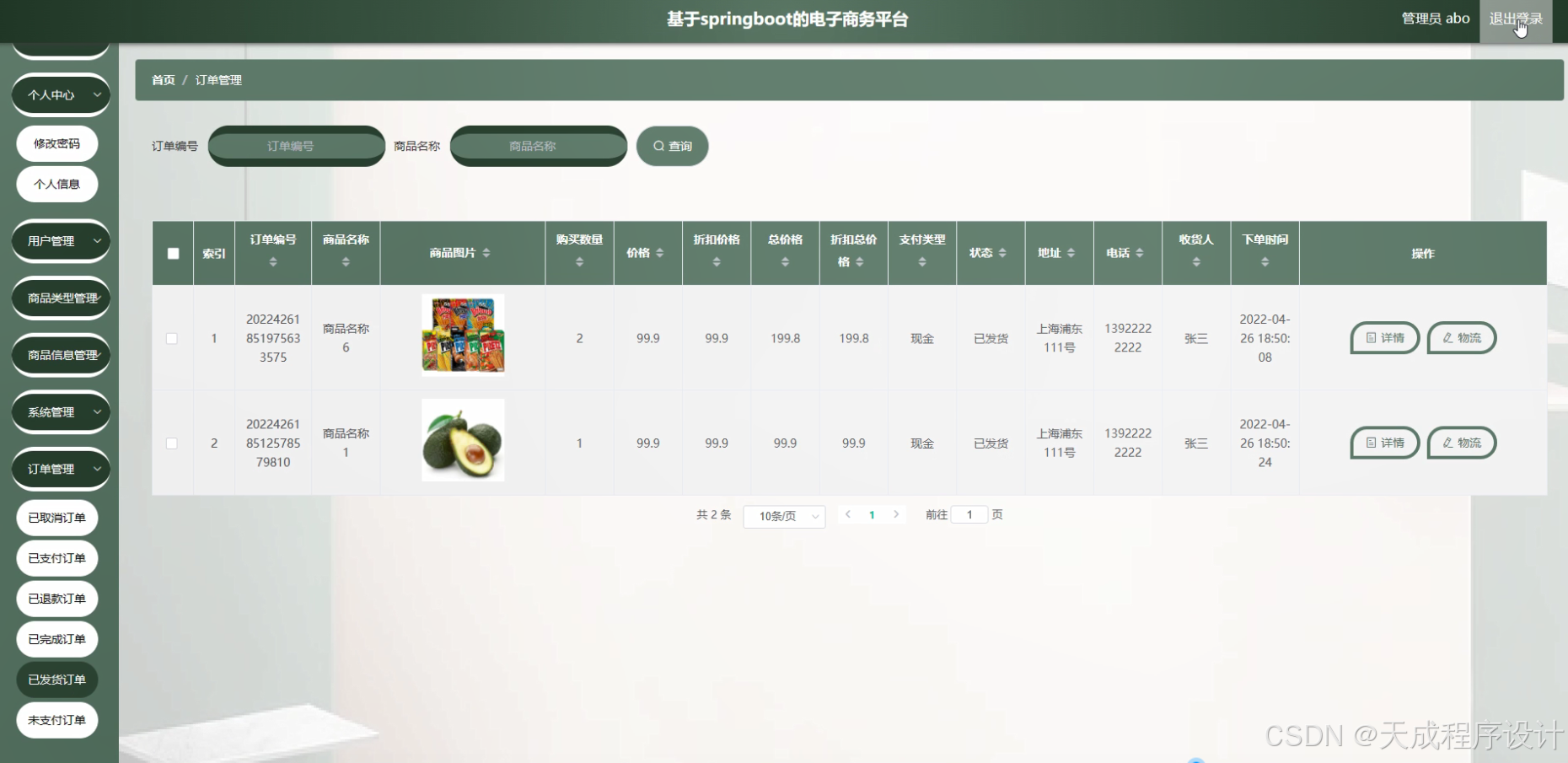Select the 查询 search icon button
This screenshot has height=763, width=1568.
click(672, 145)
